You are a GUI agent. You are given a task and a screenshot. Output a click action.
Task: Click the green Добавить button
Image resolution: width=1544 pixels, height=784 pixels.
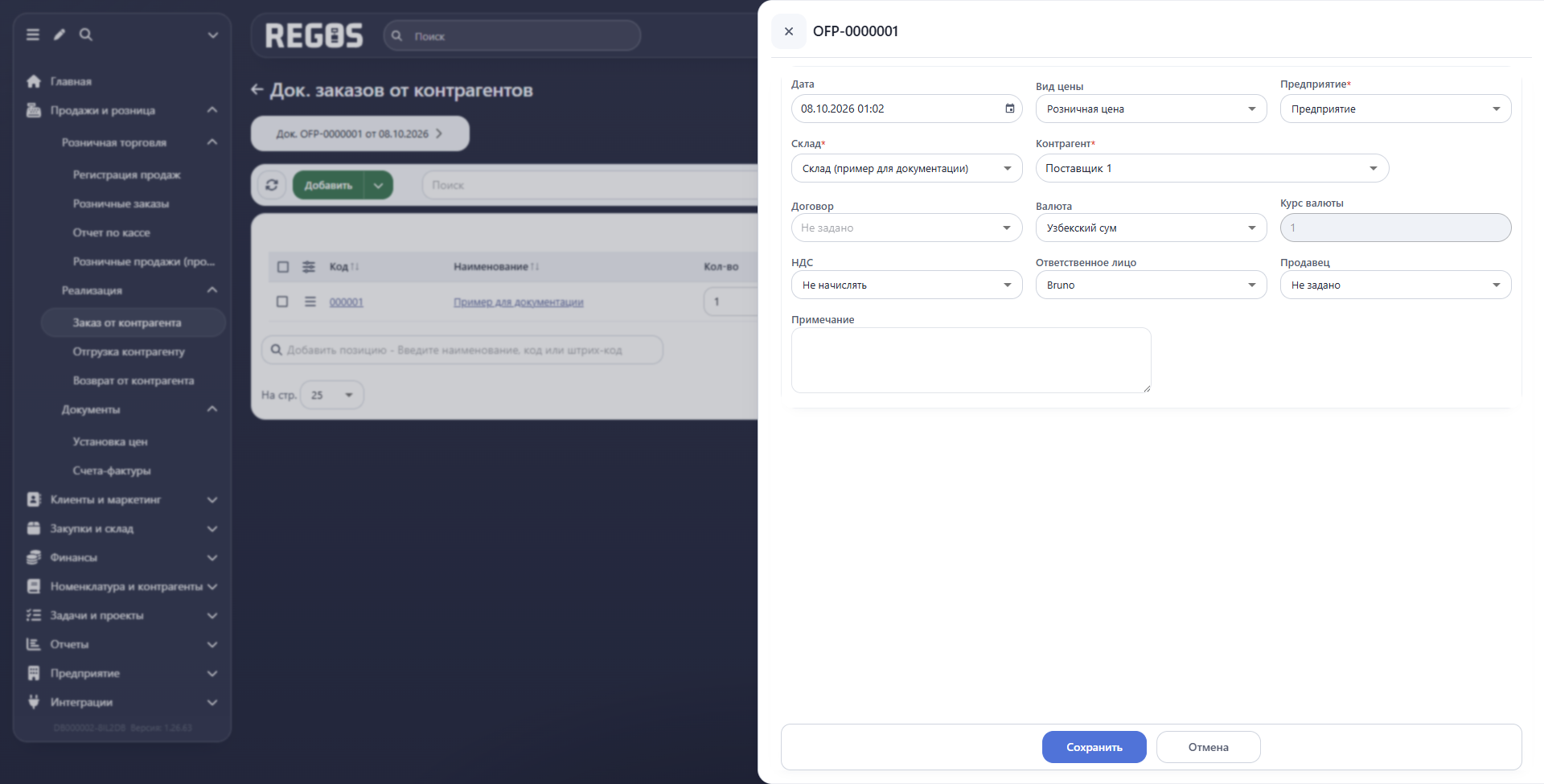point(328,185)
